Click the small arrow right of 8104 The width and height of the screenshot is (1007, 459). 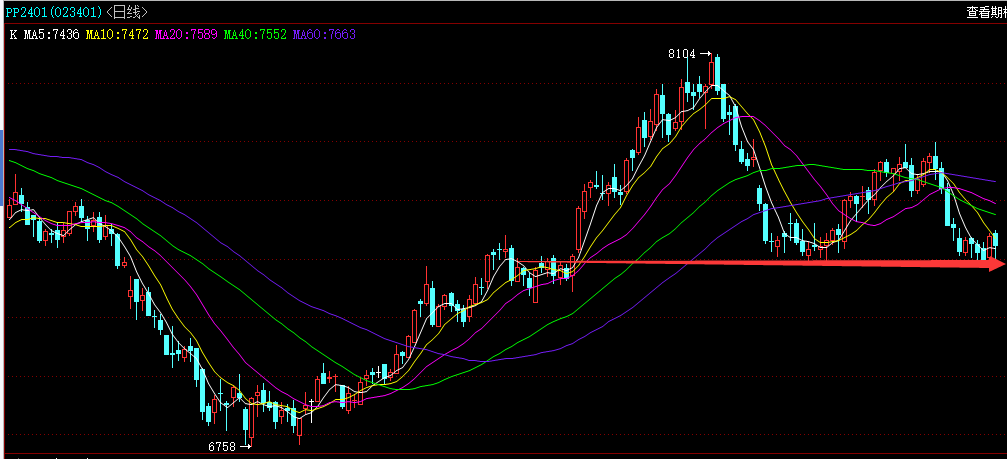coord(705,54)
